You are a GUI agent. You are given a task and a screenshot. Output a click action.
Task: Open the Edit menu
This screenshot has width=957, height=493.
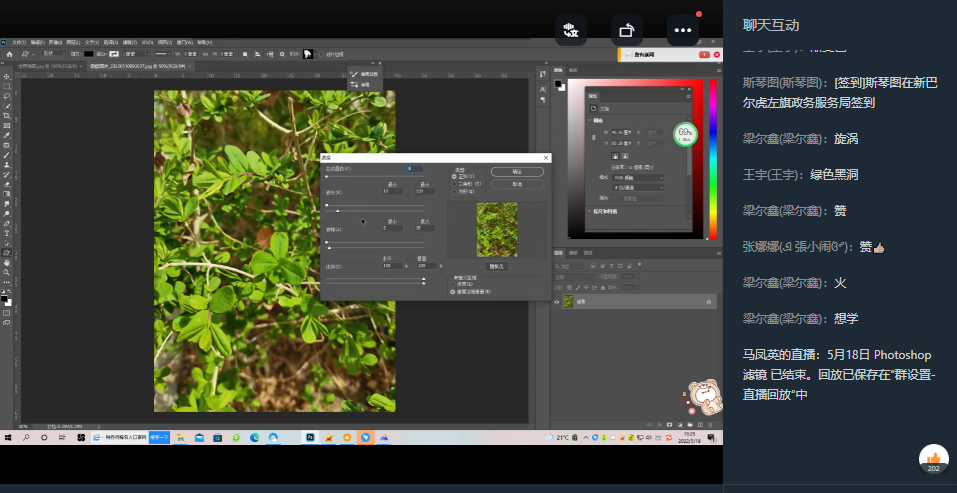click(x=37, y=43)
